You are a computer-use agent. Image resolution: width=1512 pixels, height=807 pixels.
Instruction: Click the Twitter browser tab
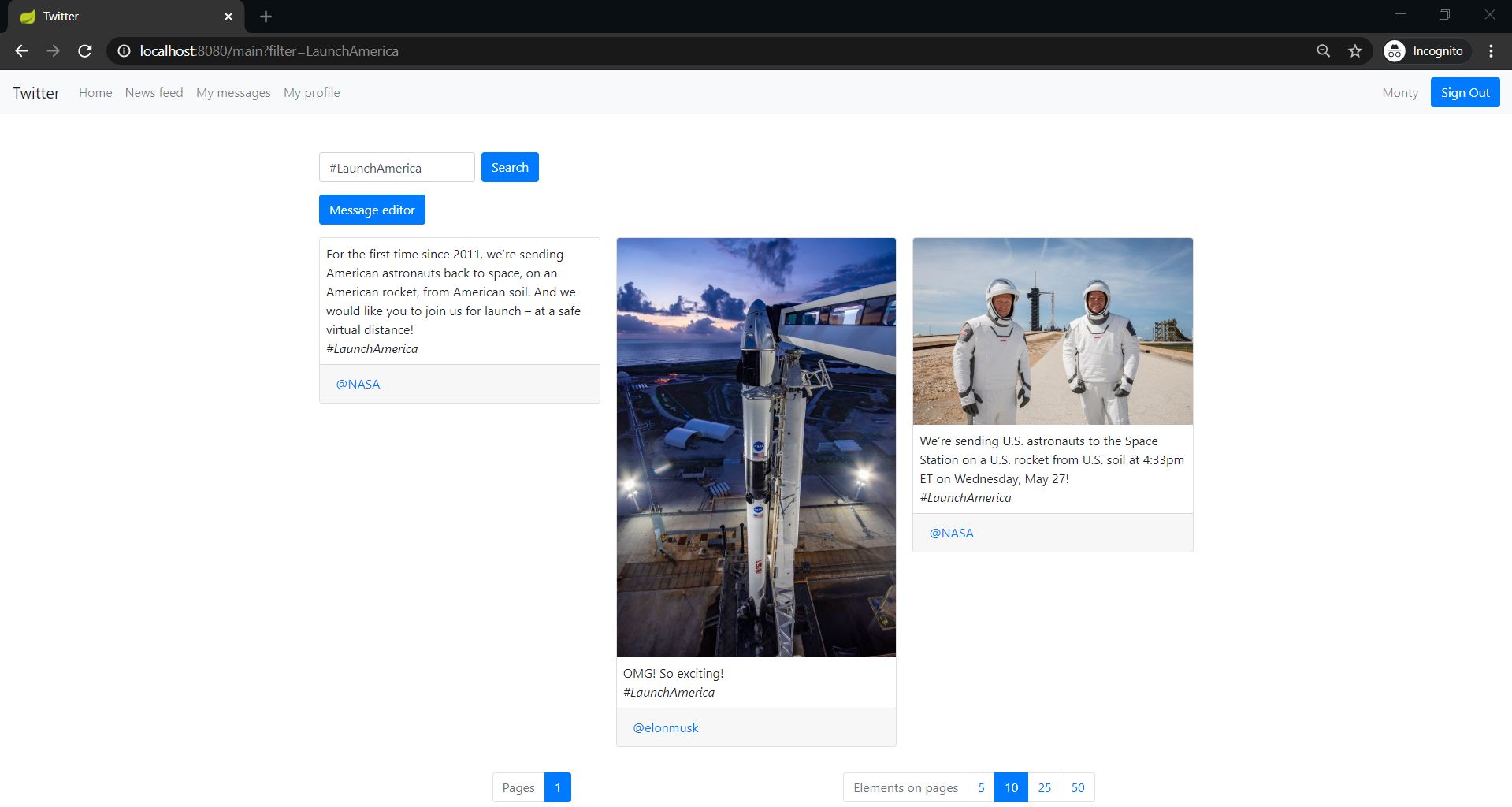tap(118, 16)
